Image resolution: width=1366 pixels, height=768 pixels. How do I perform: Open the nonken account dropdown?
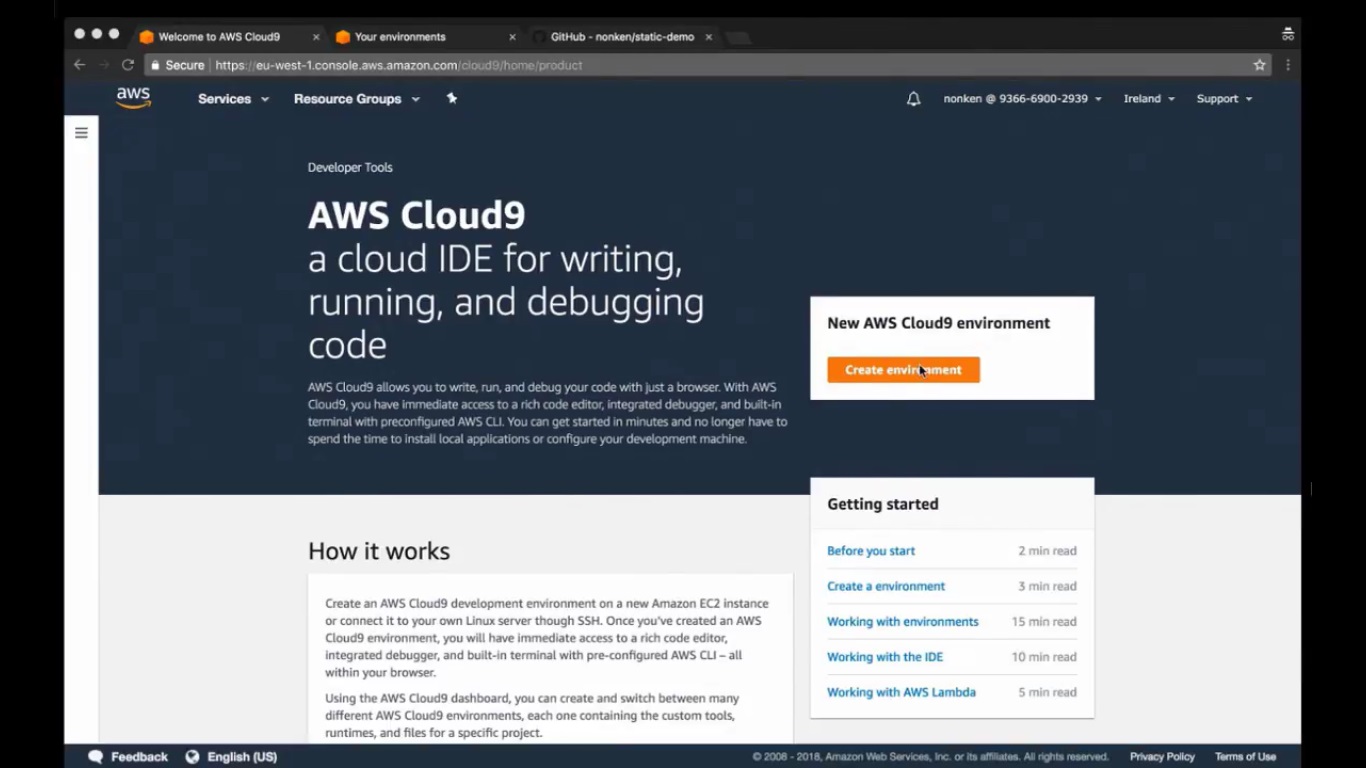1022,99
